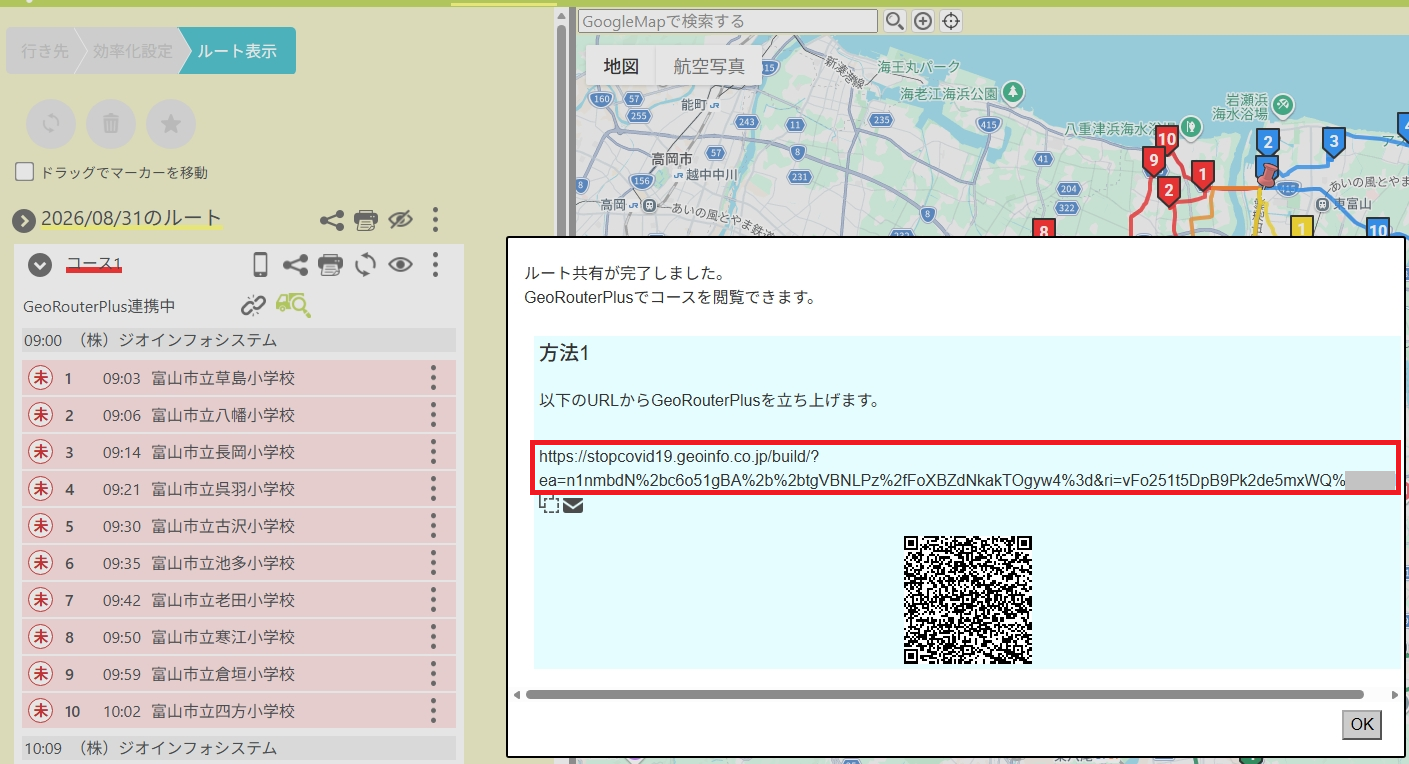Image resolution: width=1409 pixels, height=764 pixels.
Task: Click the dialog horizontal scrollbar
Action: pos(944,694)
